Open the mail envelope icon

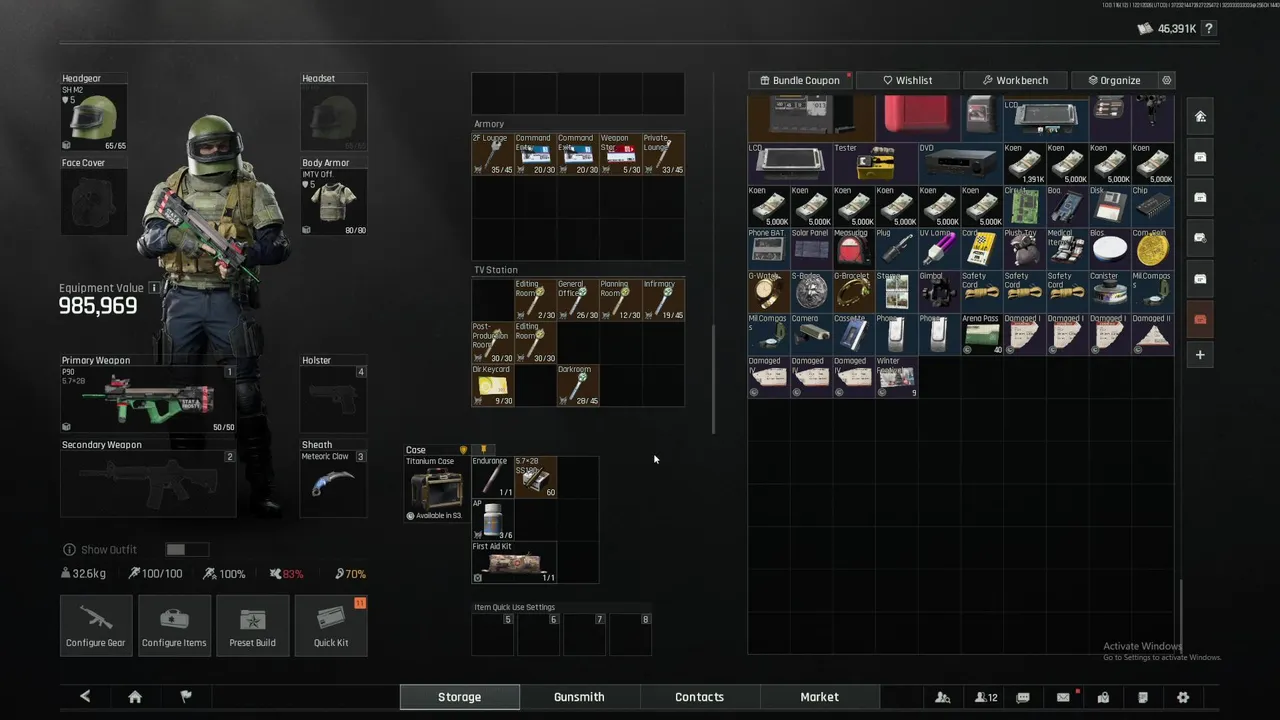tap(1063, 697)
